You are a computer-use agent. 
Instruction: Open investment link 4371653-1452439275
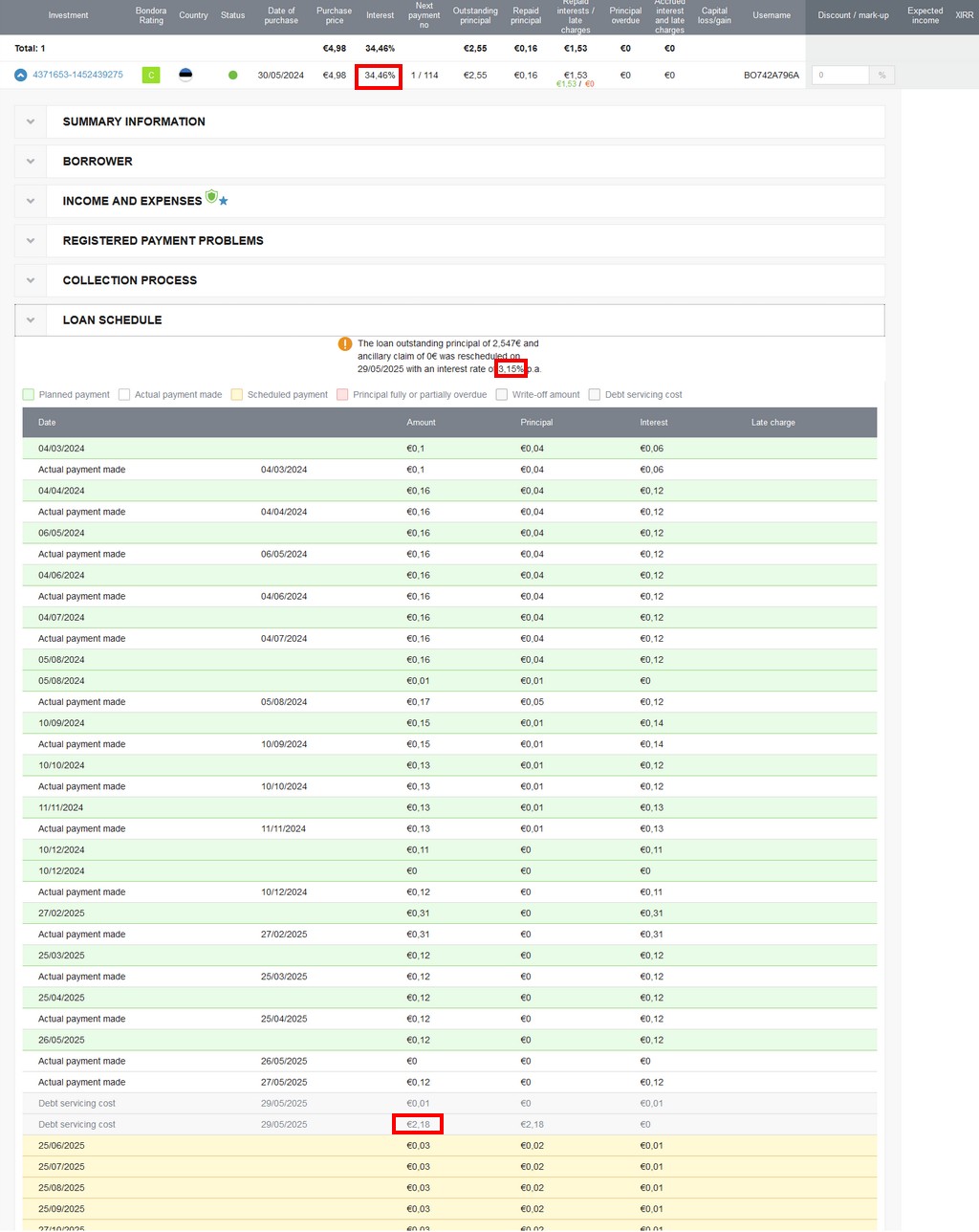pos(77,75)
